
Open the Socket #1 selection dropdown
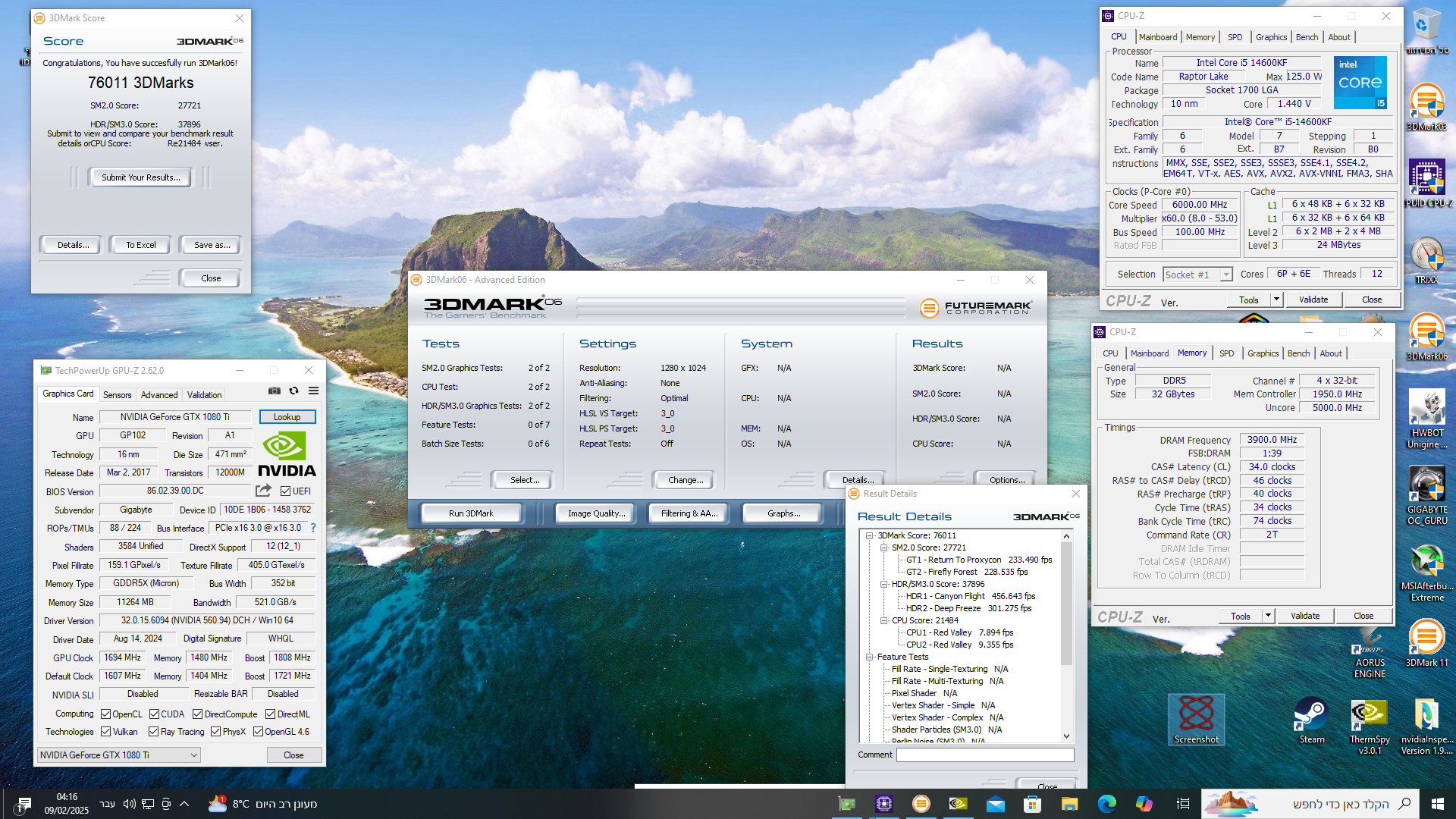coord(1197,275)
